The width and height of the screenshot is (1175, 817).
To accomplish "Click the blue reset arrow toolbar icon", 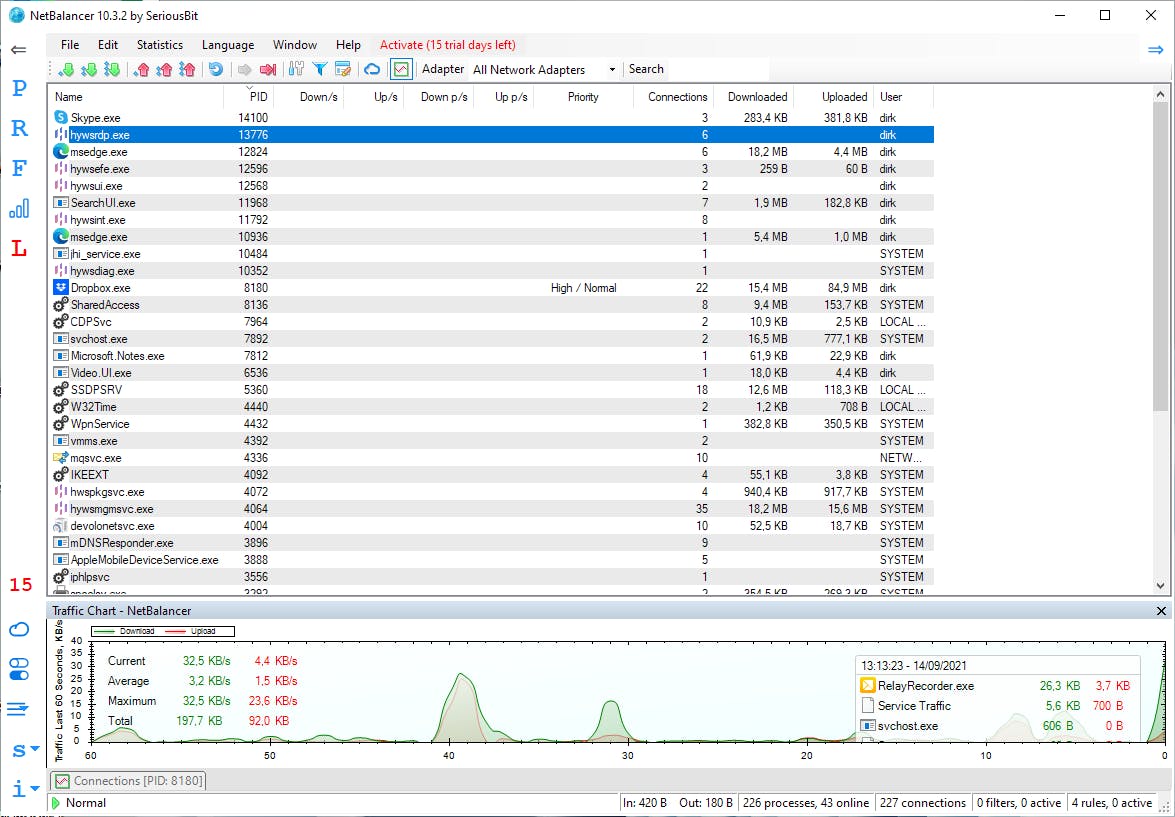I will pyautogui.click(x=215, y=69).
